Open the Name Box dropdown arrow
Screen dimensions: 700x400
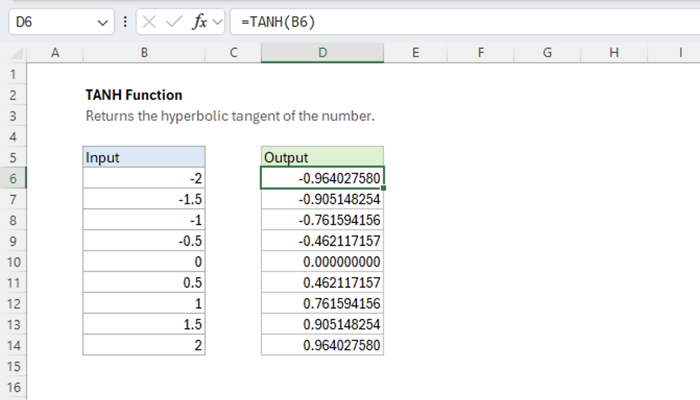[x=103, y=22]
